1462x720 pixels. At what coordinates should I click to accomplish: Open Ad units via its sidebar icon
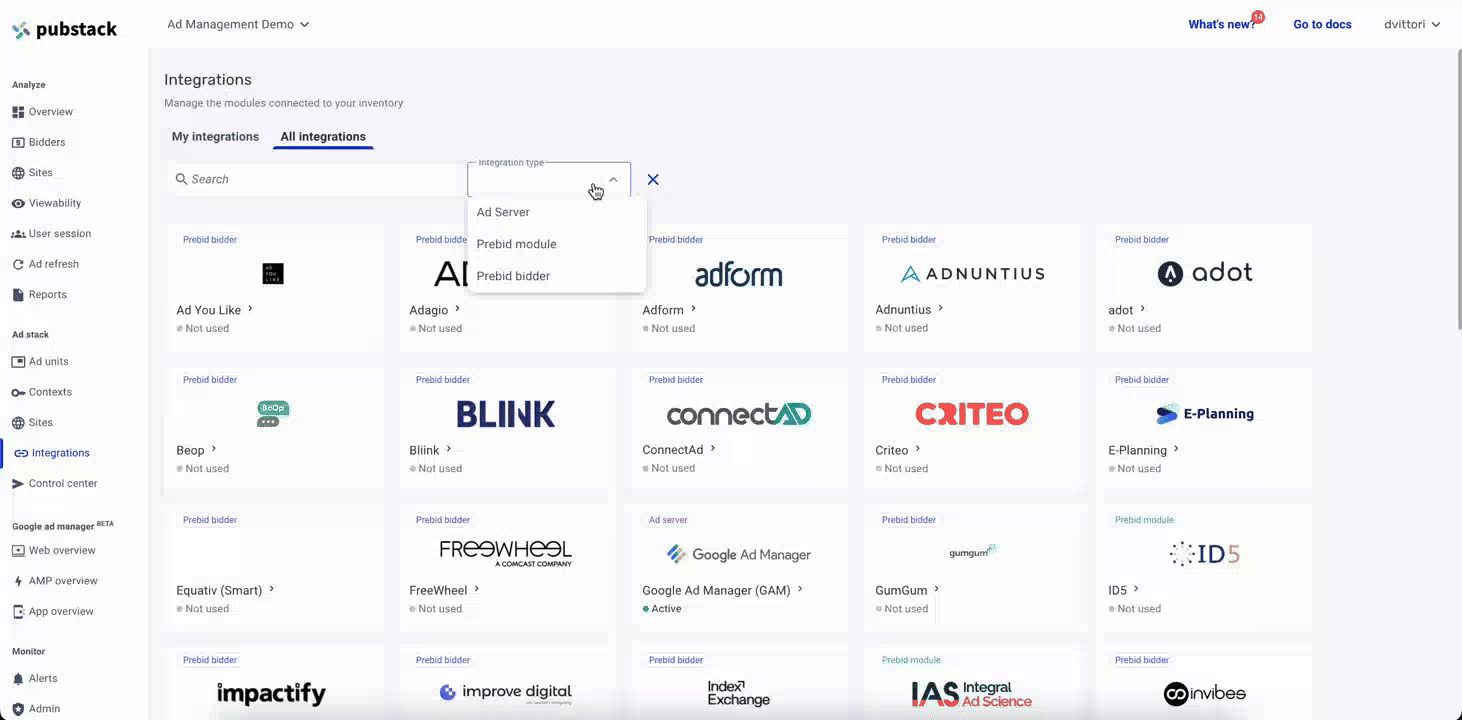[18, 362]
